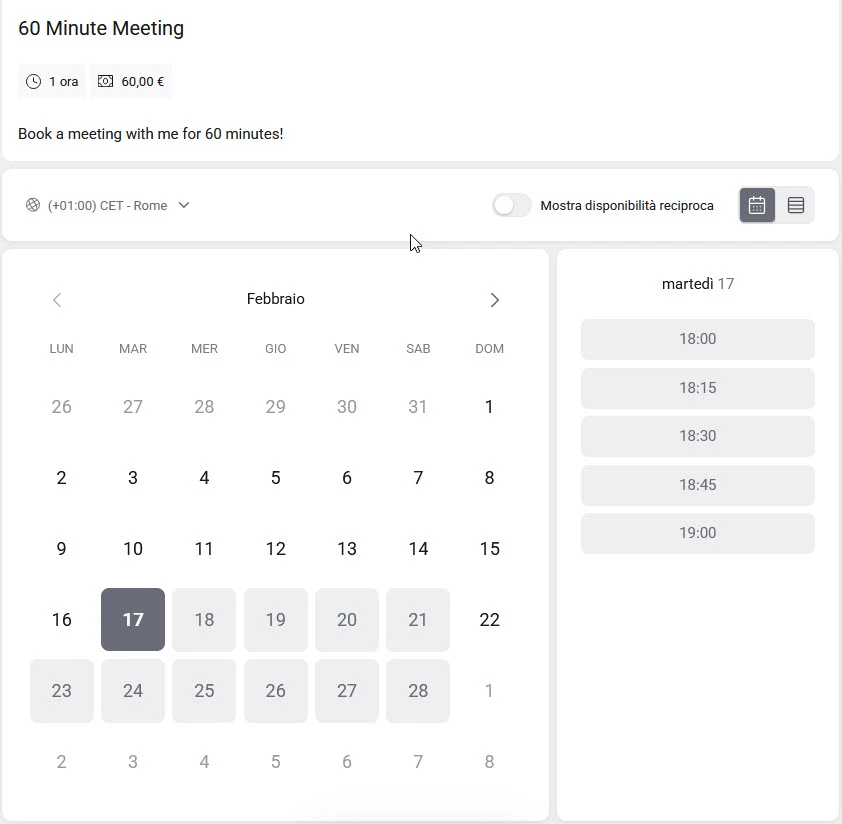Go to previous month arrow

[57, 300]
